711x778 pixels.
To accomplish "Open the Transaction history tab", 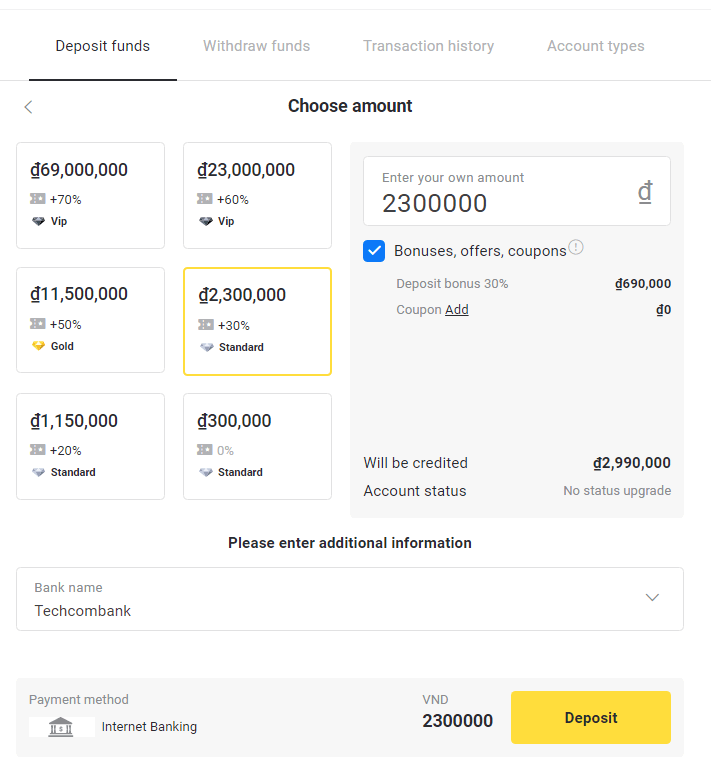I will [428, 46].
